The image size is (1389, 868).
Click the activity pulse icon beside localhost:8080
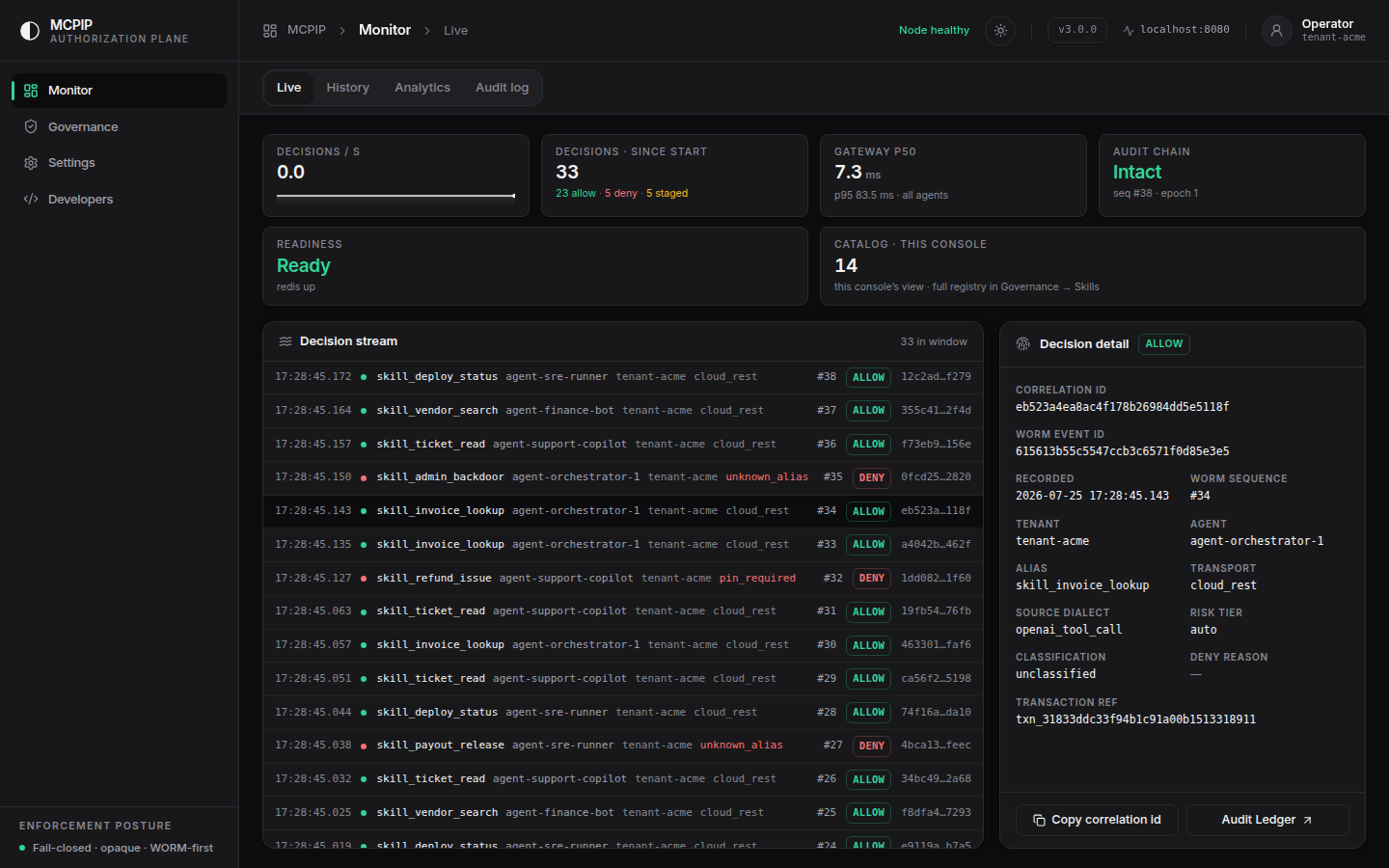click(x=1129, y=31)
